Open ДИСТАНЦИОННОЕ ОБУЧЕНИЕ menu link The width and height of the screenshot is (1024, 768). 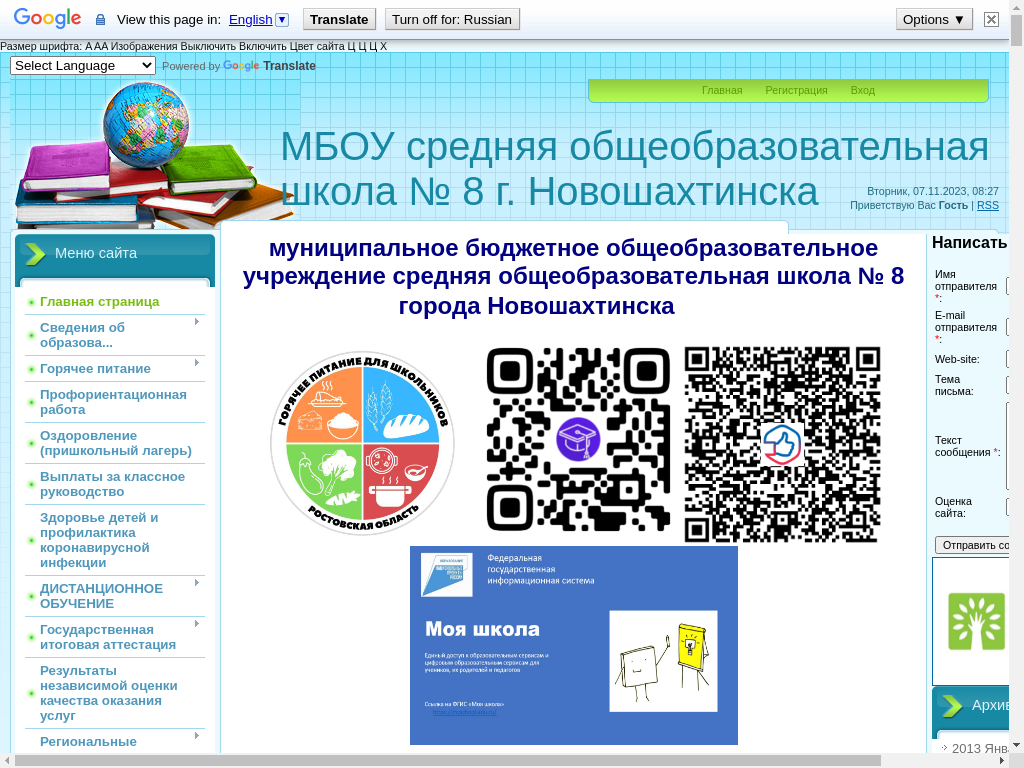[x=101, y=596]
